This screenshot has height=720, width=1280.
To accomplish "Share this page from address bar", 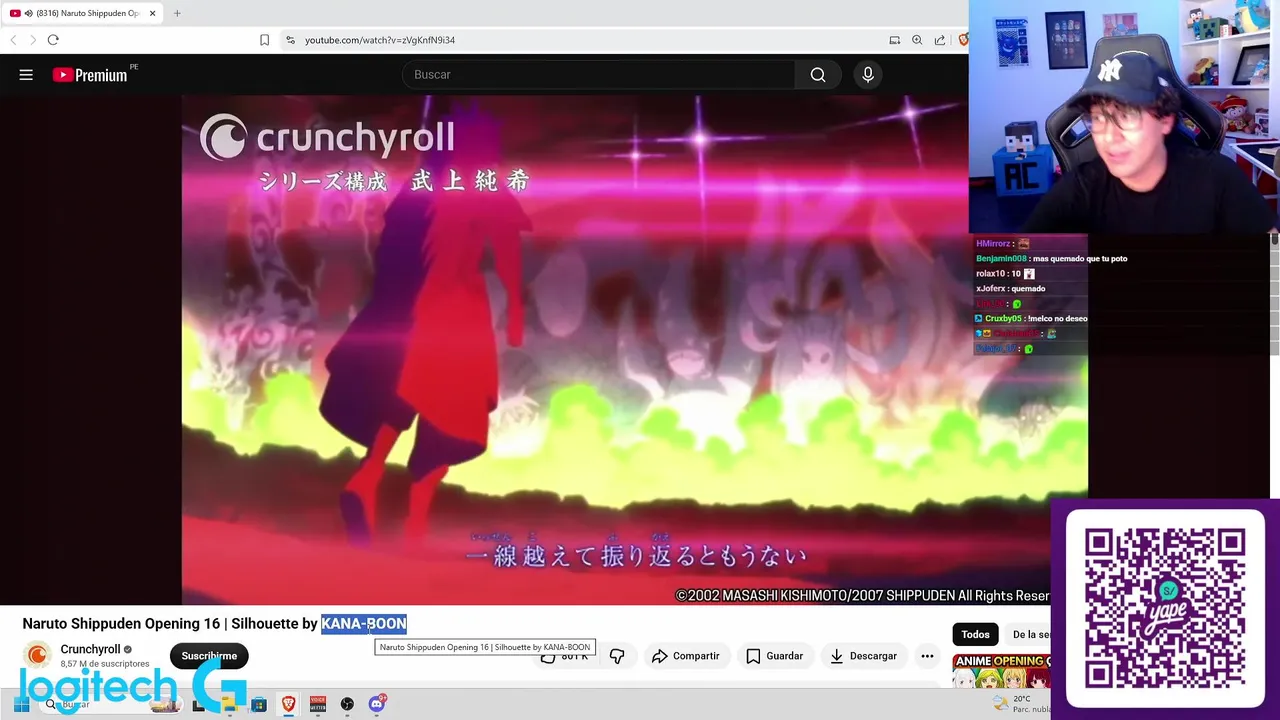I will (x=940, y=40).
